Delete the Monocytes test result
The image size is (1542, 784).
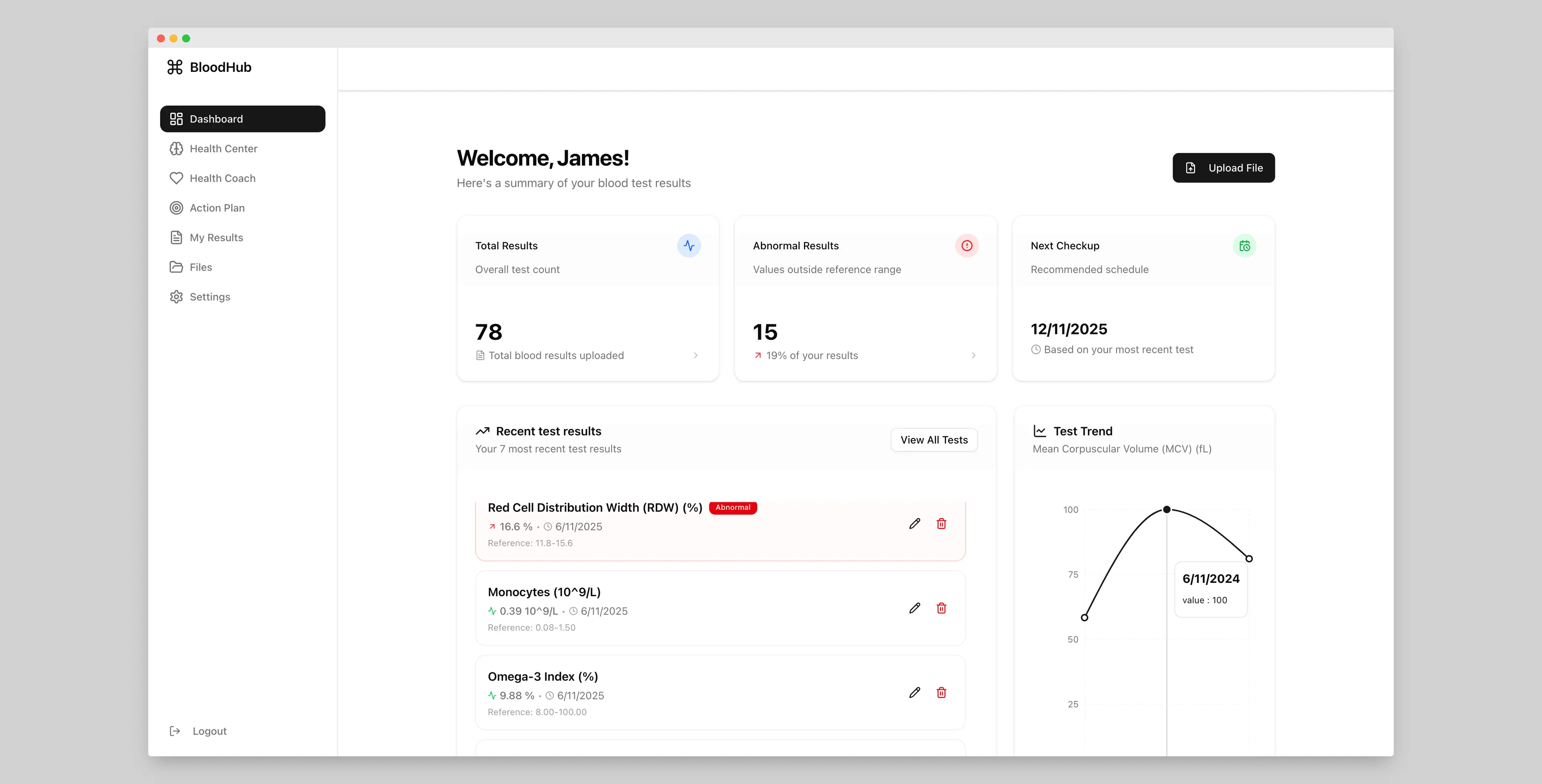click(941, 608)
